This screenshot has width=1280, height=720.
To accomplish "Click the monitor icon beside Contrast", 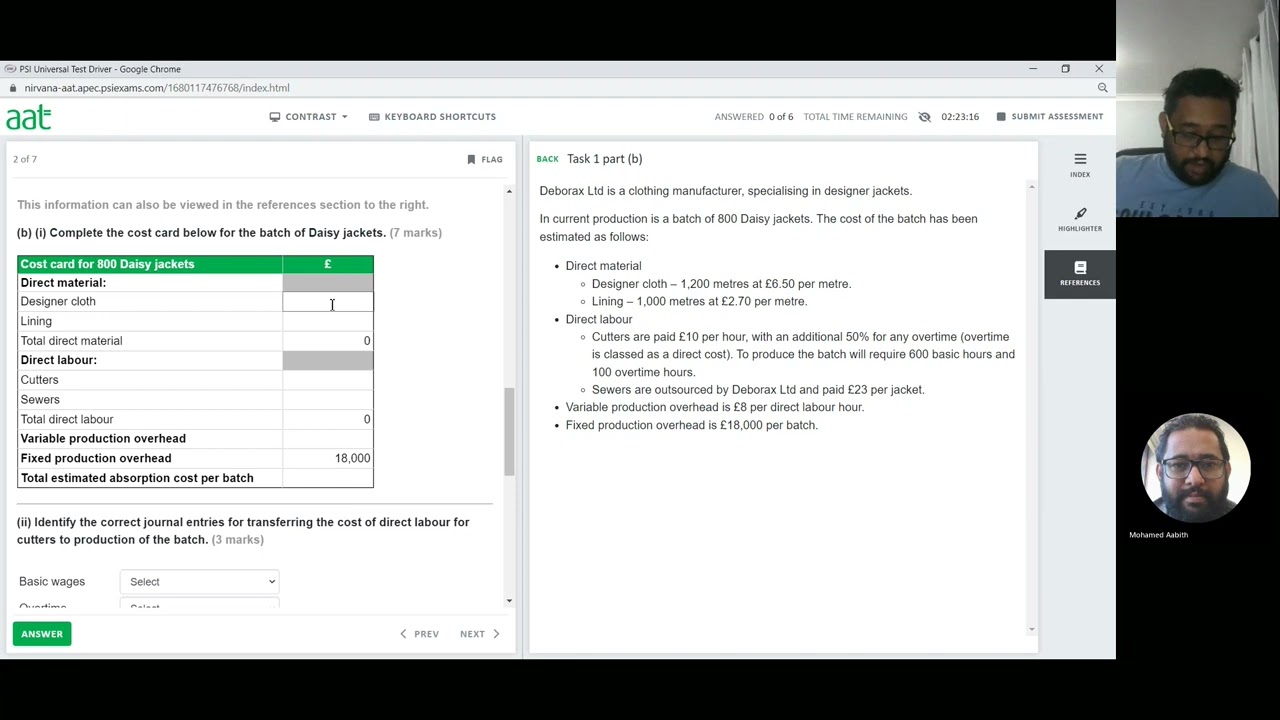I will [x=275, y=117].
